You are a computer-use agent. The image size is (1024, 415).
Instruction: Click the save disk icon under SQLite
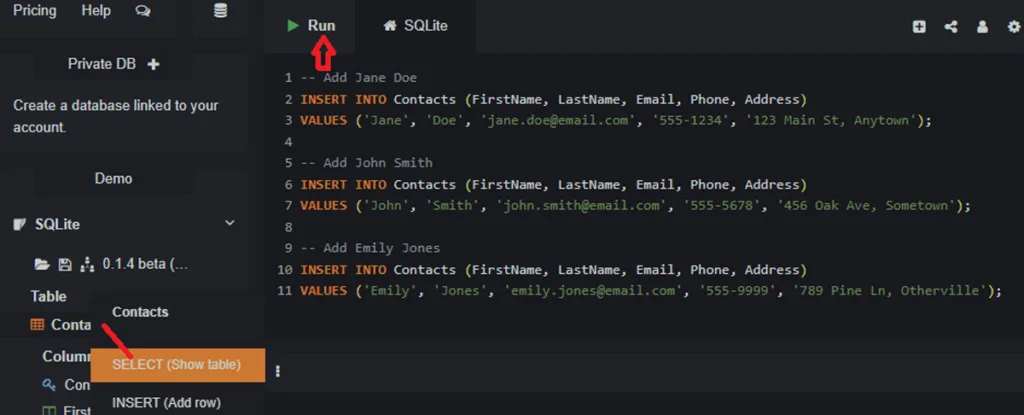click(65, 265)
